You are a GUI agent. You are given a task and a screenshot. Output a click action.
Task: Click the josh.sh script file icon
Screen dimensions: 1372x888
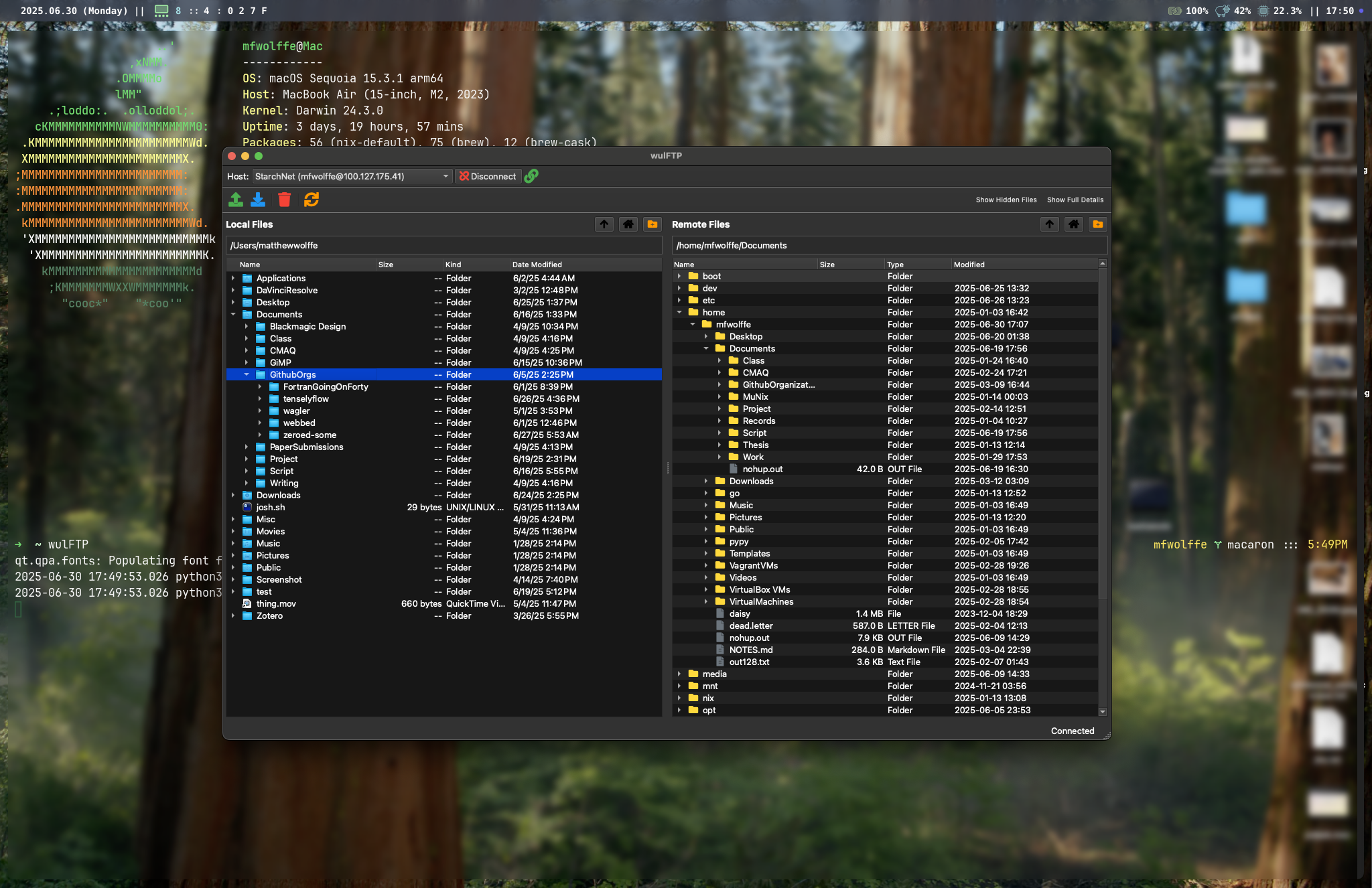[x=247, y=507]
